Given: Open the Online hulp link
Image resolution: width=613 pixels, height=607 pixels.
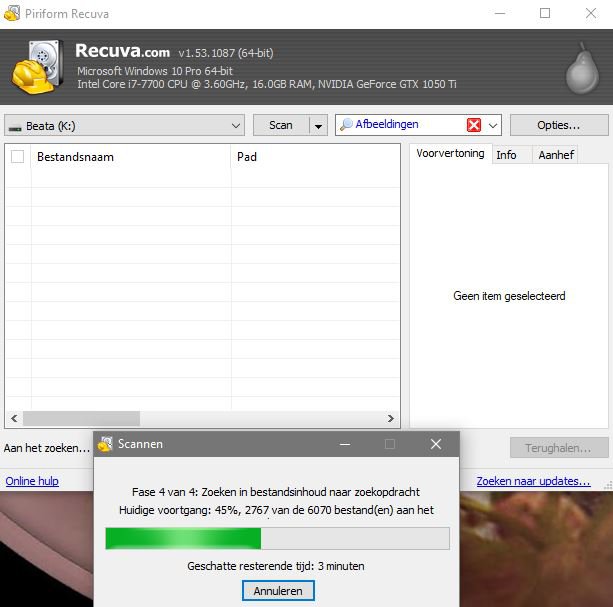Looking at the screenshot, I should [x=32, y=481].
